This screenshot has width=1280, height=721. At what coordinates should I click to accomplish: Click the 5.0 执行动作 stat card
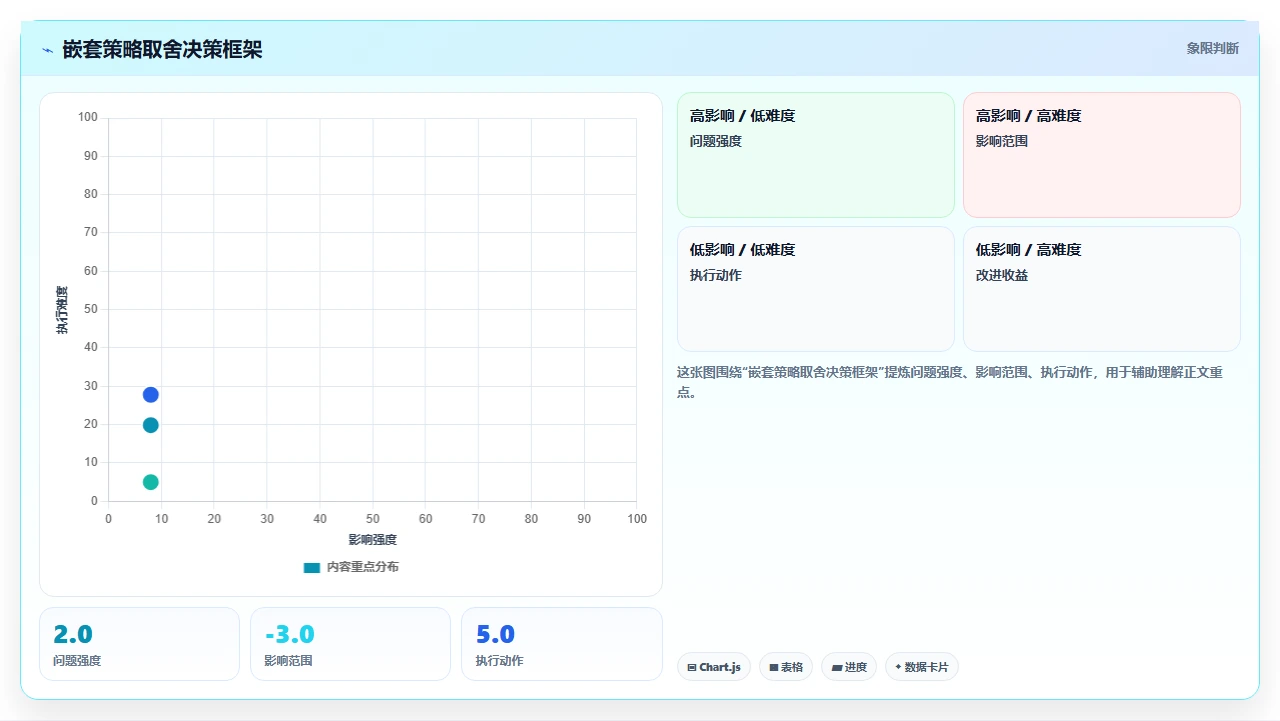pos(562,644)
